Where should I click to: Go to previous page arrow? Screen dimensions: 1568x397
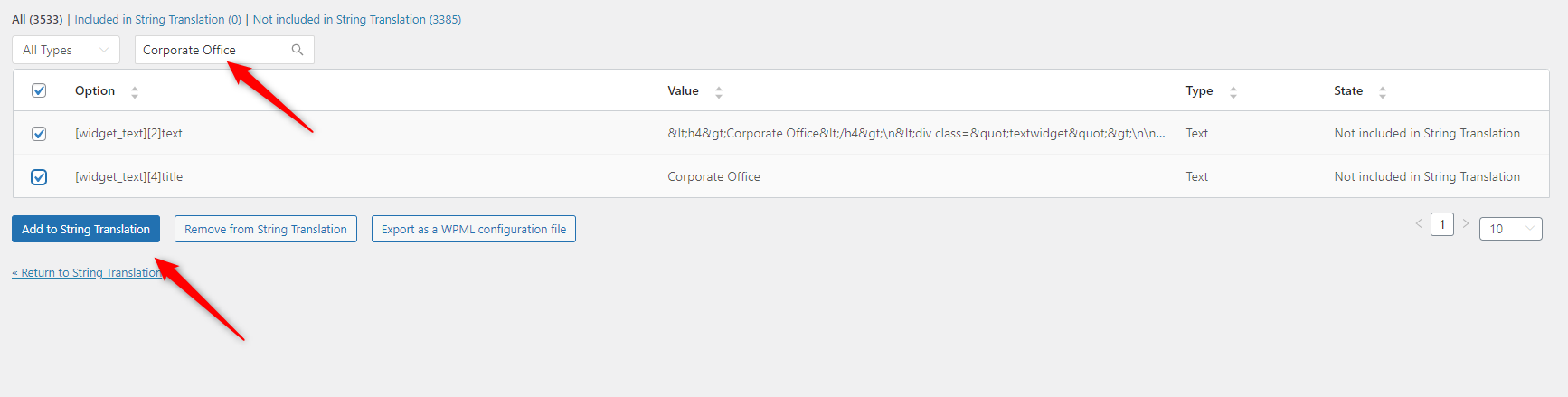click(x=1419, y=223)
